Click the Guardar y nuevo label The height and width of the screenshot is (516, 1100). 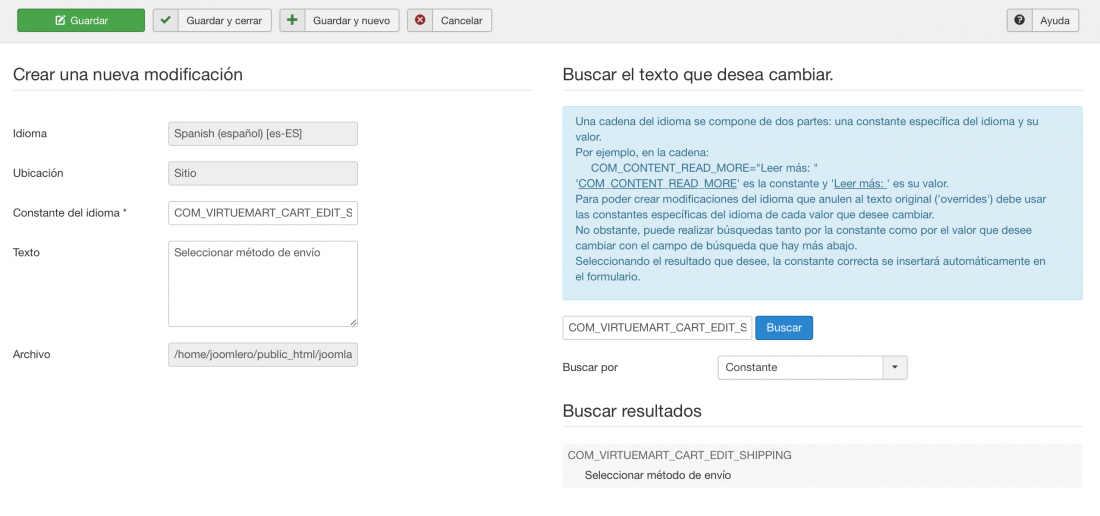[x=351, y=20]
